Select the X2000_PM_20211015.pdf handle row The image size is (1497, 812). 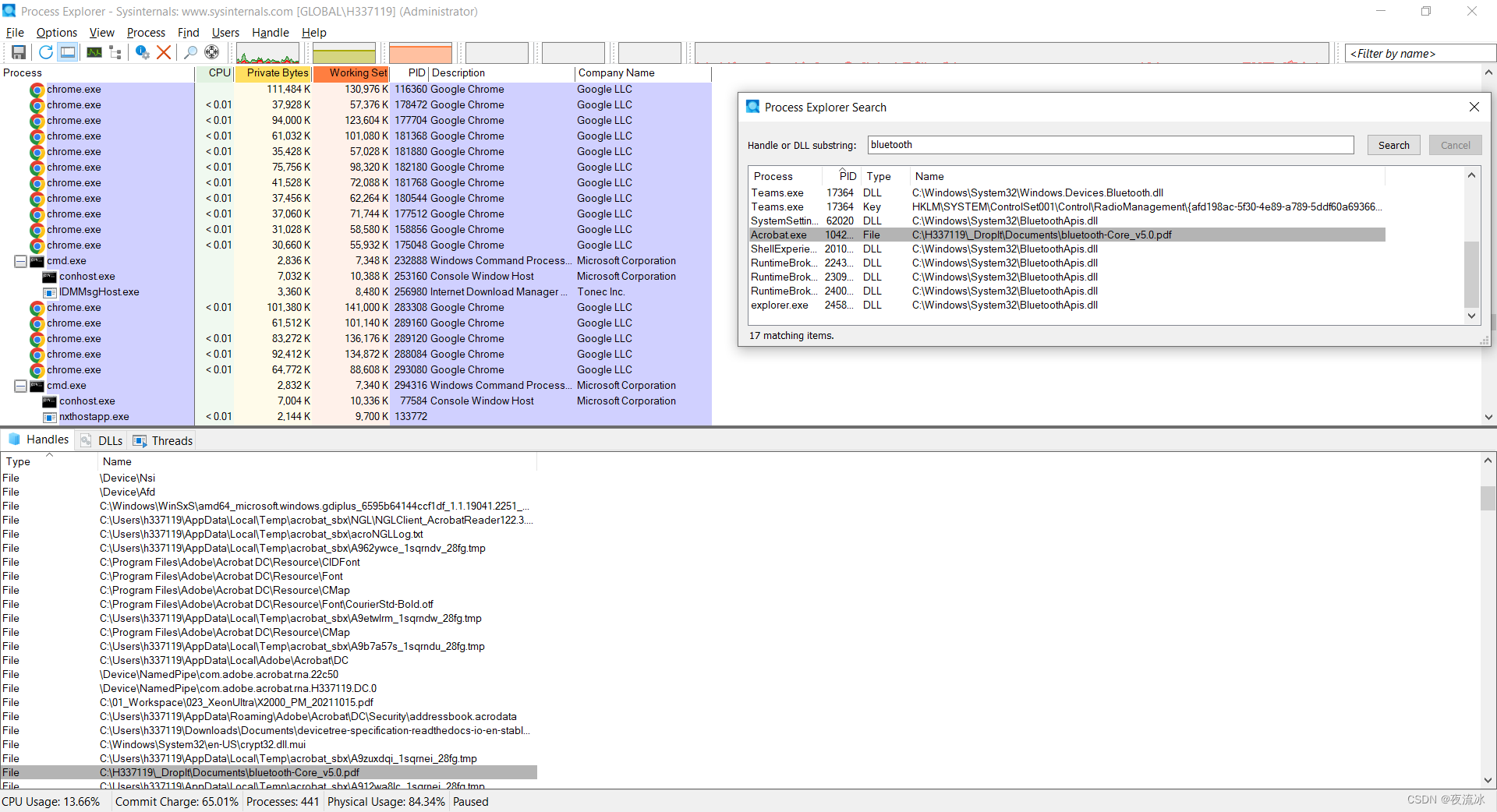(x=269, y=702)
